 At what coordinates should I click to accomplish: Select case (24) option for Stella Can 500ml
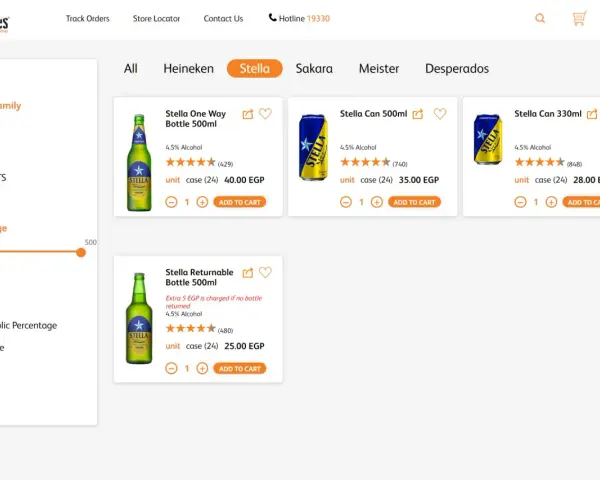click(376, 180)
